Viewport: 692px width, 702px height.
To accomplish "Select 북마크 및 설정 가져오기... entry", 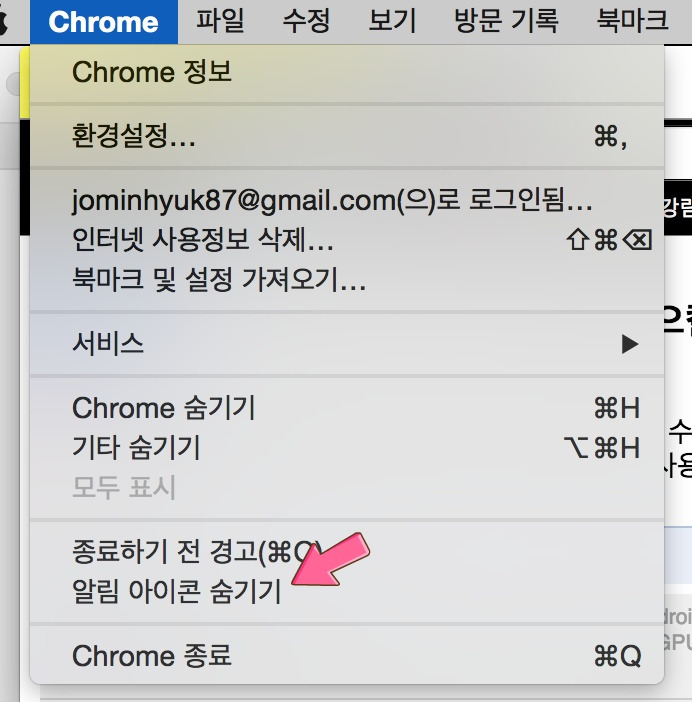I will (x=347, y=279).
